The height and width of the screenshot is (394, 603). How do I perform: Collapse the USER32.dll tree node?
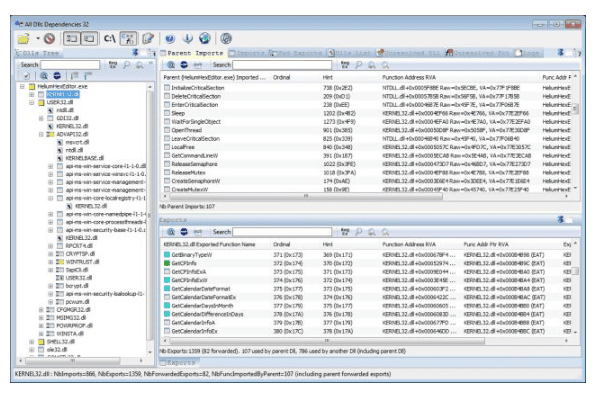point(32,102)
